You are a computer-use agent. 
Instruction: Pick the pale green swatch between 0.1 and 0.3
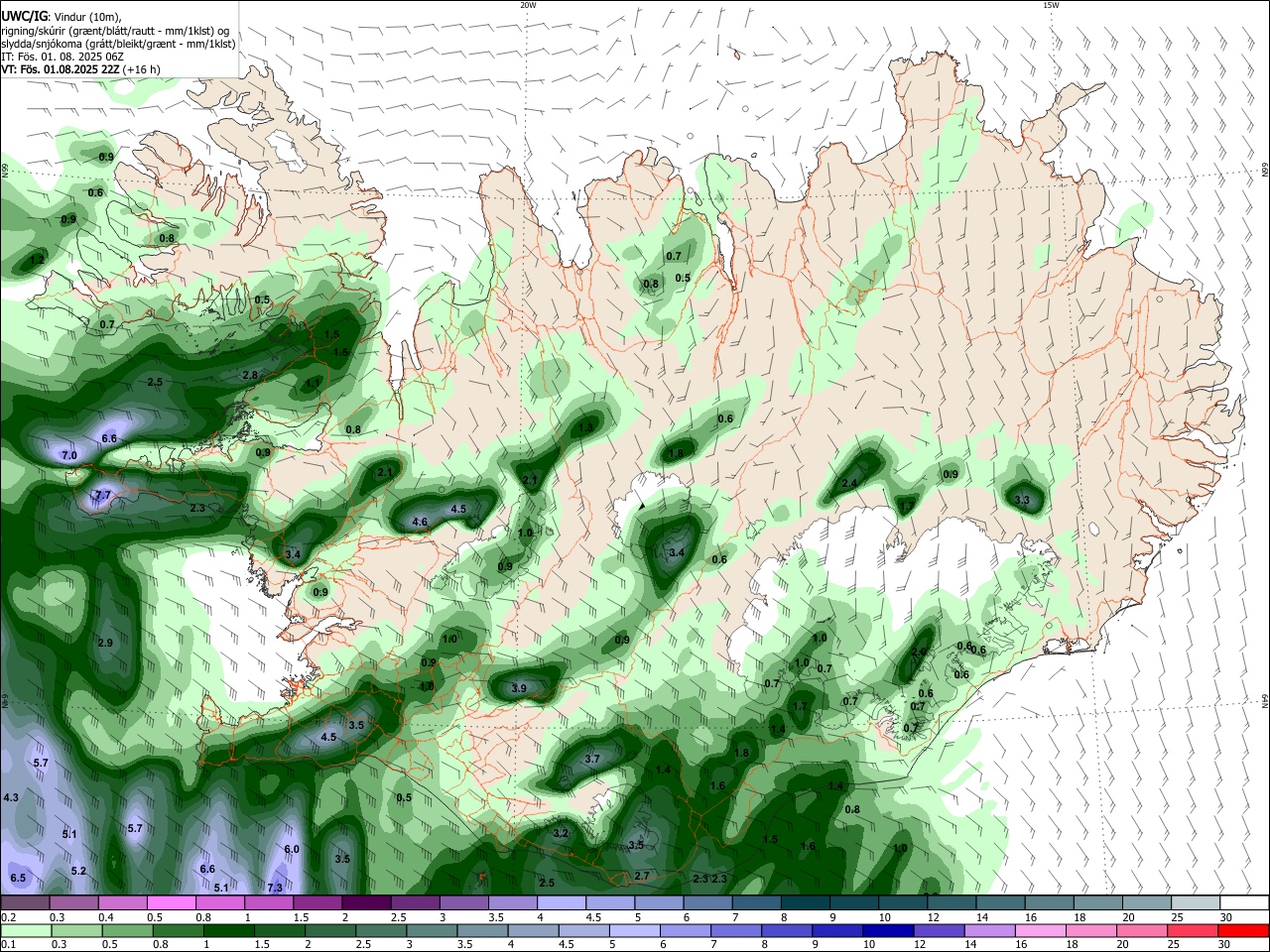click(25, 930)
